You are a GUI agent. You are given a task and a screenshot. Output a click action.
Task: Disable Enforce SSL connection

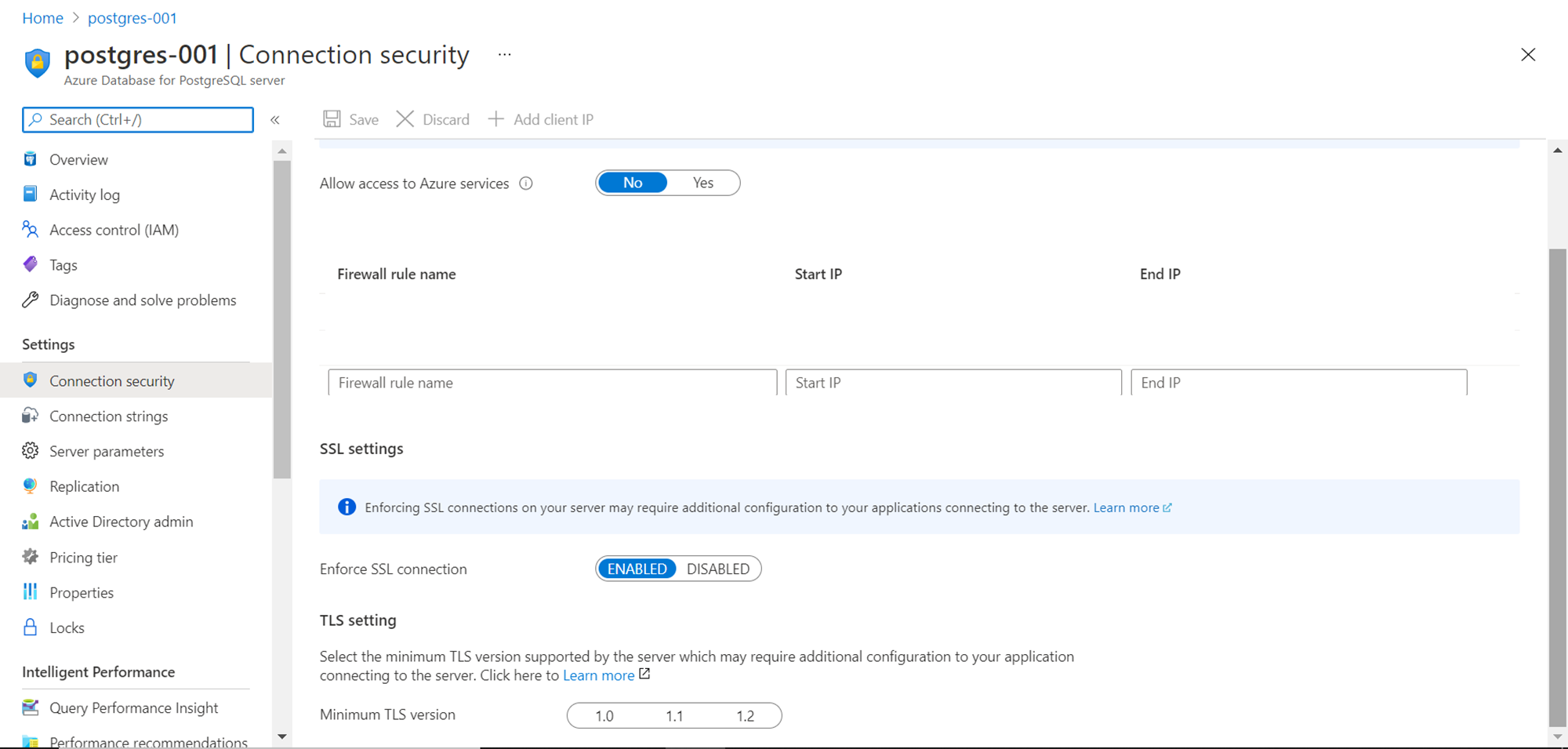717,569
